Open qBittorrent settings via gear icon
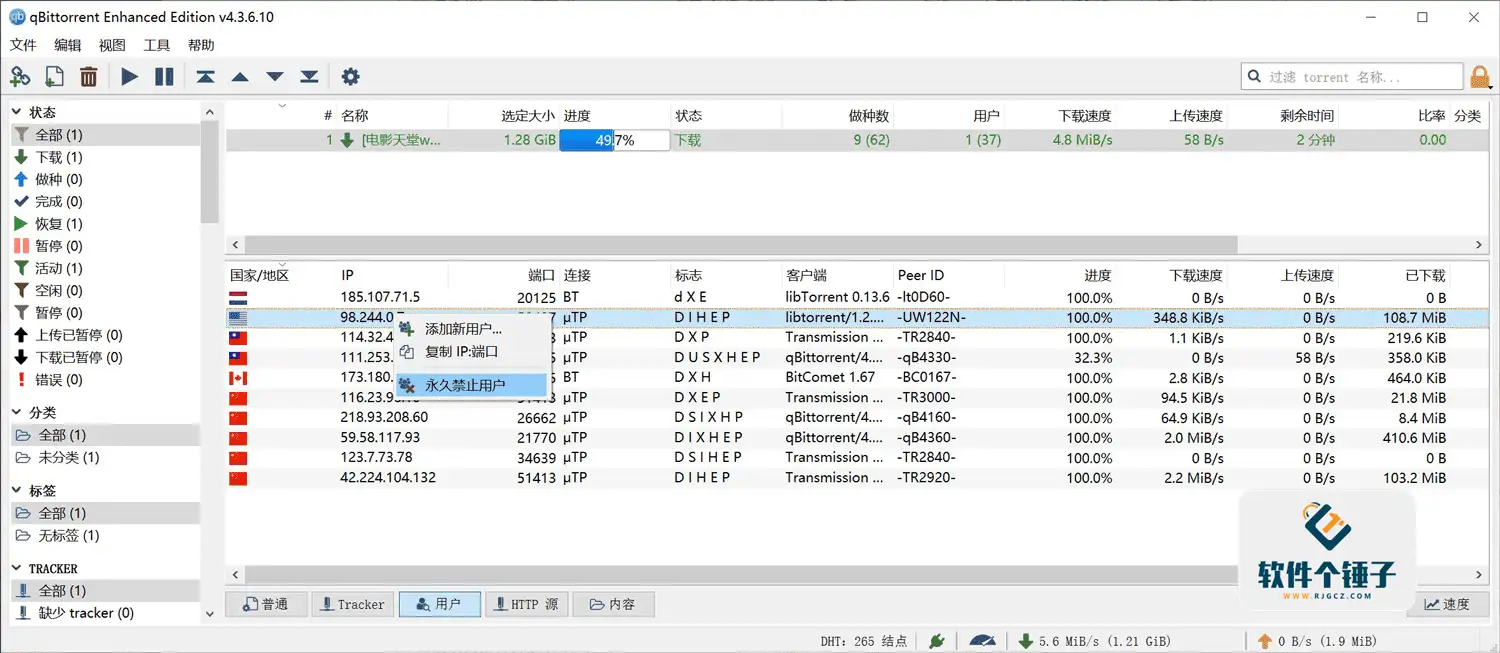 click(349, 76)
